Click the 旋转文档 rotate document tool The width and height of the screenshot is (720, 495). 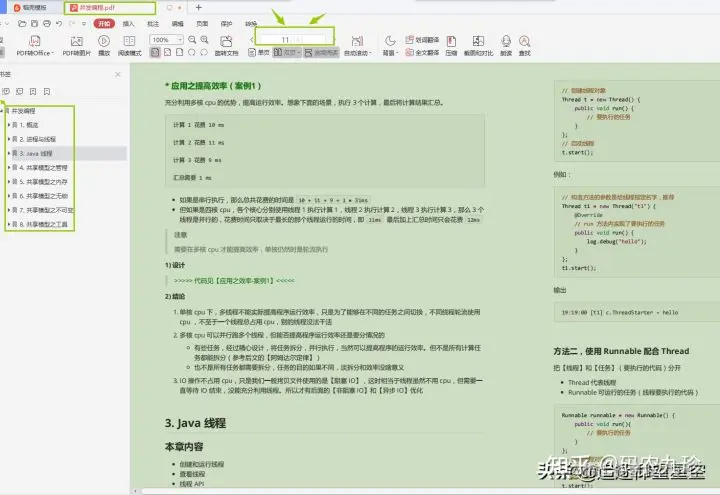(226, 46)
